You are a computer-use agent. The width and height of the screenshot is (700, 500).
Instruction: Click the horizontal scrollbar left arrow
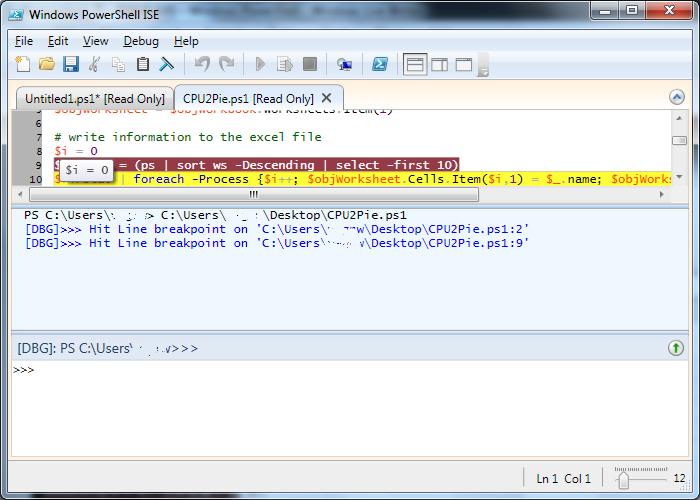click(x=20, y=194)
